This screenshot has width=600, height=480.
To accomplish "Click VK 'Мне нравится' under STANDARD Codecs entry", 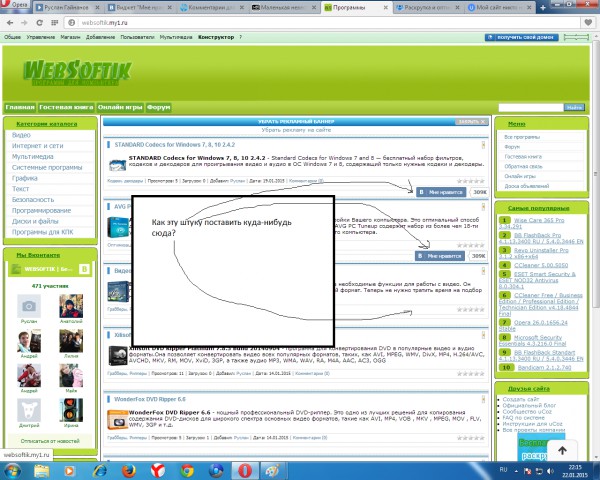I will coord(441,192).
